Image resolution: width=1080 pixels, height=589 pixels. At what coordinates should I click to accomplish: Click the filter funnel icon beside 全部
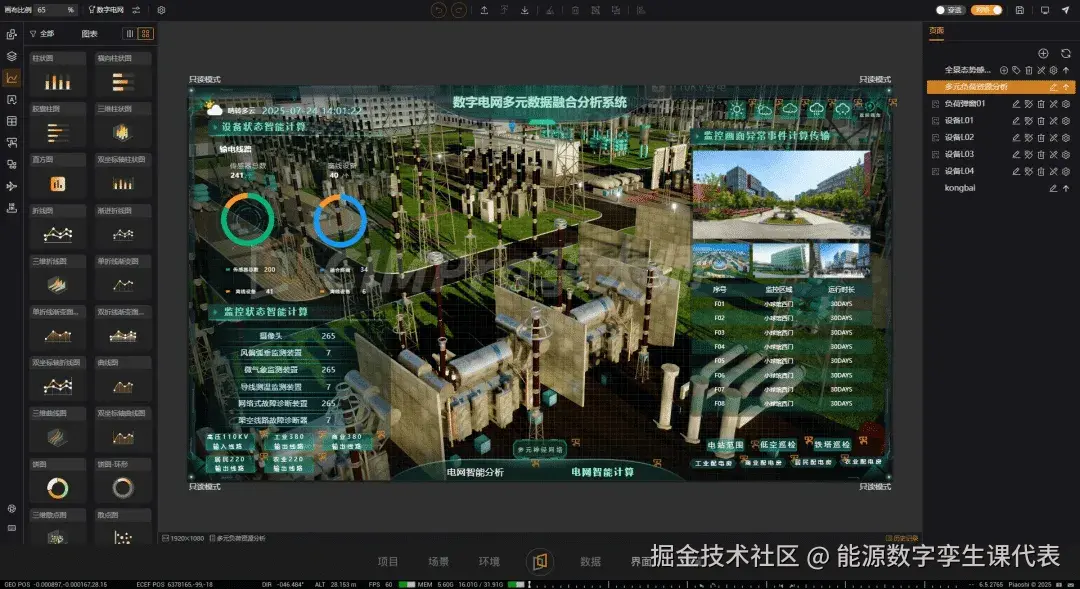(34, 33)
